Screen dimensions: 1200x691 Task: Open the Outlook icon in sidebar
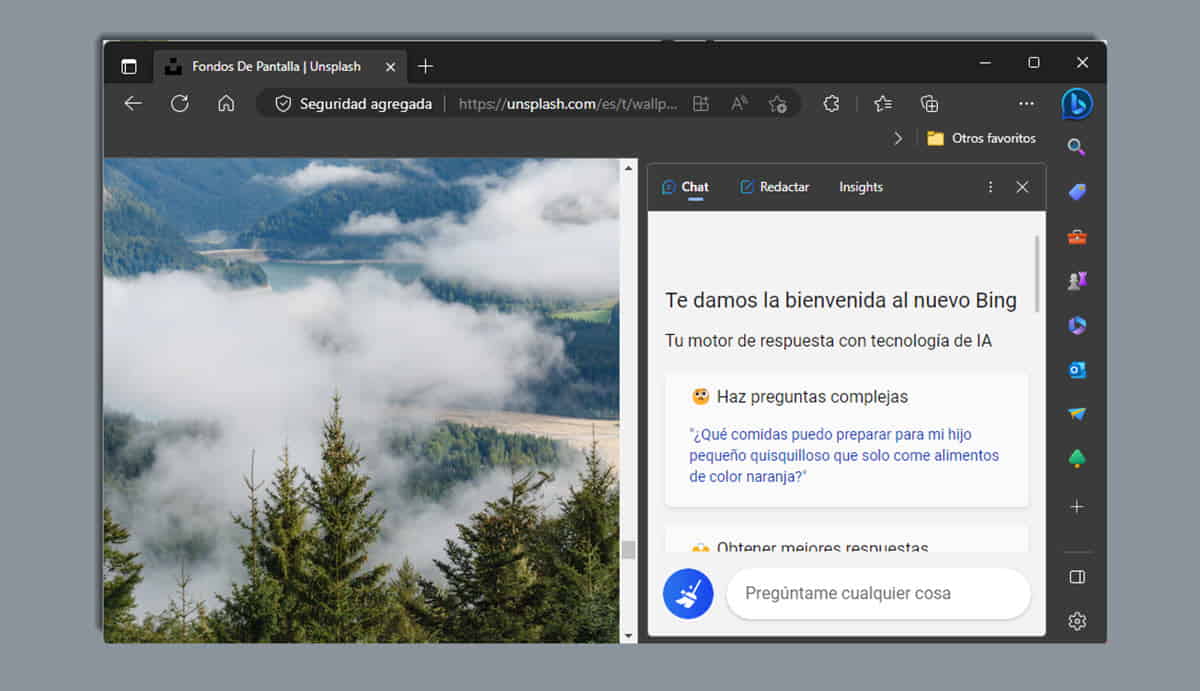tap(1077, 370)
